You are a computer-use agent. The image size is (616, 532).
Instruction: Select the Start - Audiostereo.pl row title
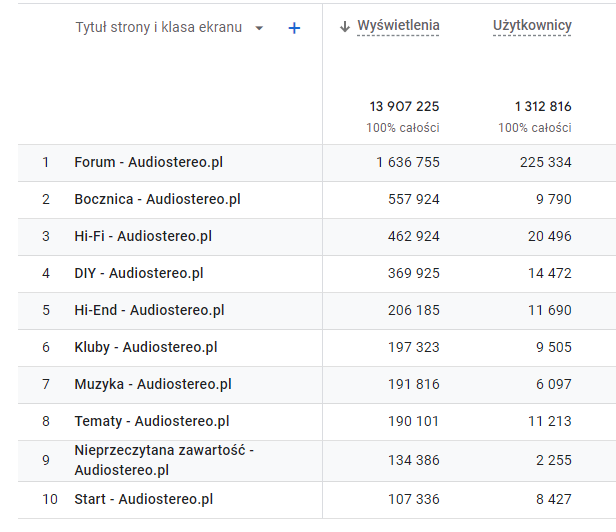(143, 499)
